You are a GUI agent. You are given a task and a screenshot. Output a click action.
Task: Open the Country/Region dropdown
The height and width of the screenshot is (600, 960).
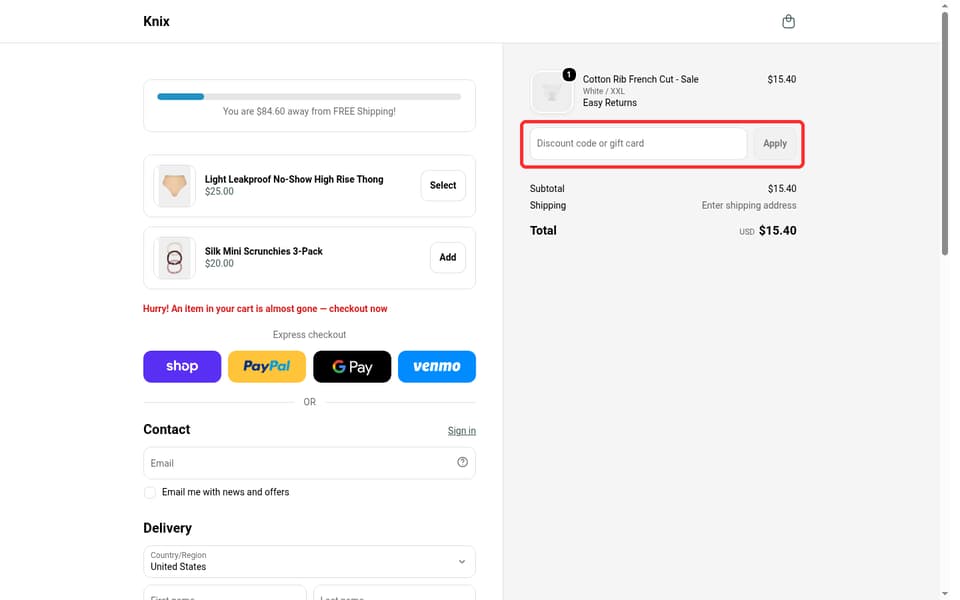pyautogui.click(x=309, y=561)
